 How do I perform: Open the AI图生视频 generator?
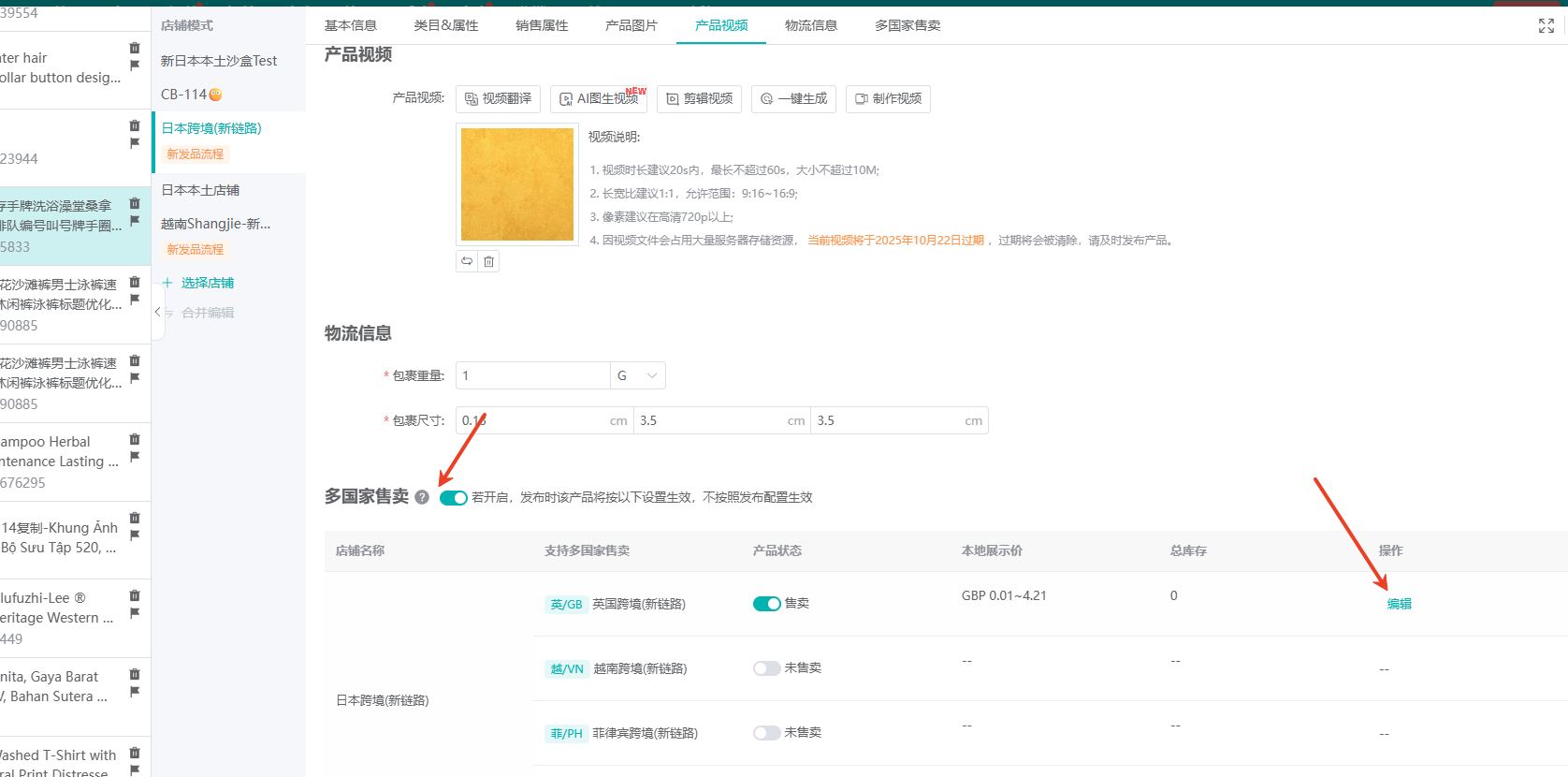(599, 99)
